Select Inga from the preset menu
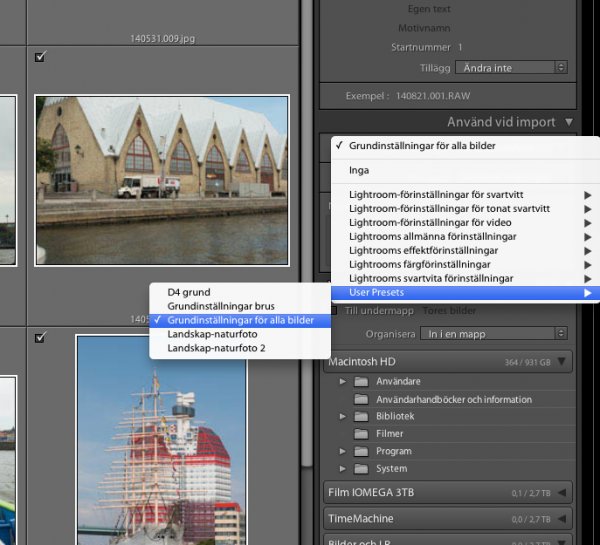The image size is (600, 545). (x=359, y=170)
